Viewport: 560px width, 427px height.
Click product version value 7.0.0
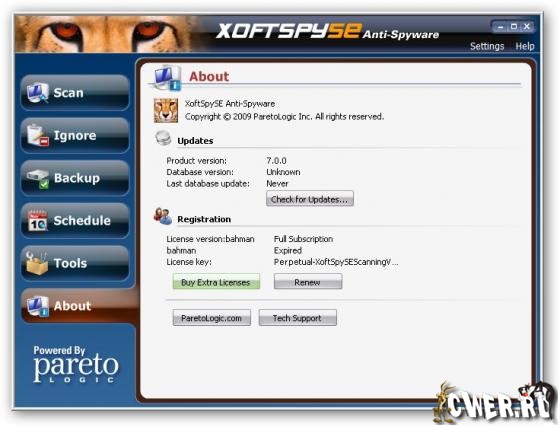[x=276, y=161]
